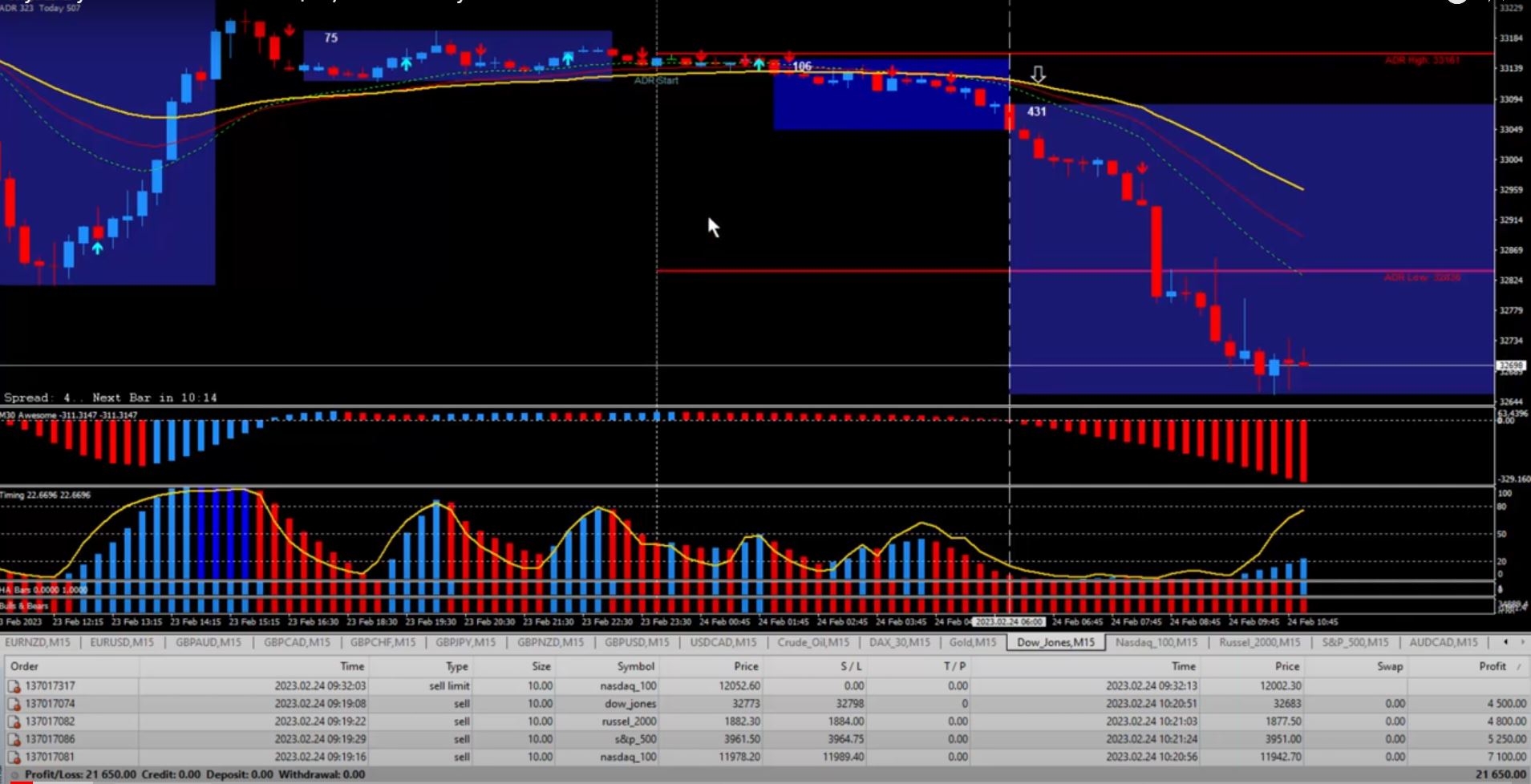Image resolution: width=1531 pixels, height=784 pixels.
Task: Open the Crude_Oil,M15 chart tab
Action: [812, 642]
